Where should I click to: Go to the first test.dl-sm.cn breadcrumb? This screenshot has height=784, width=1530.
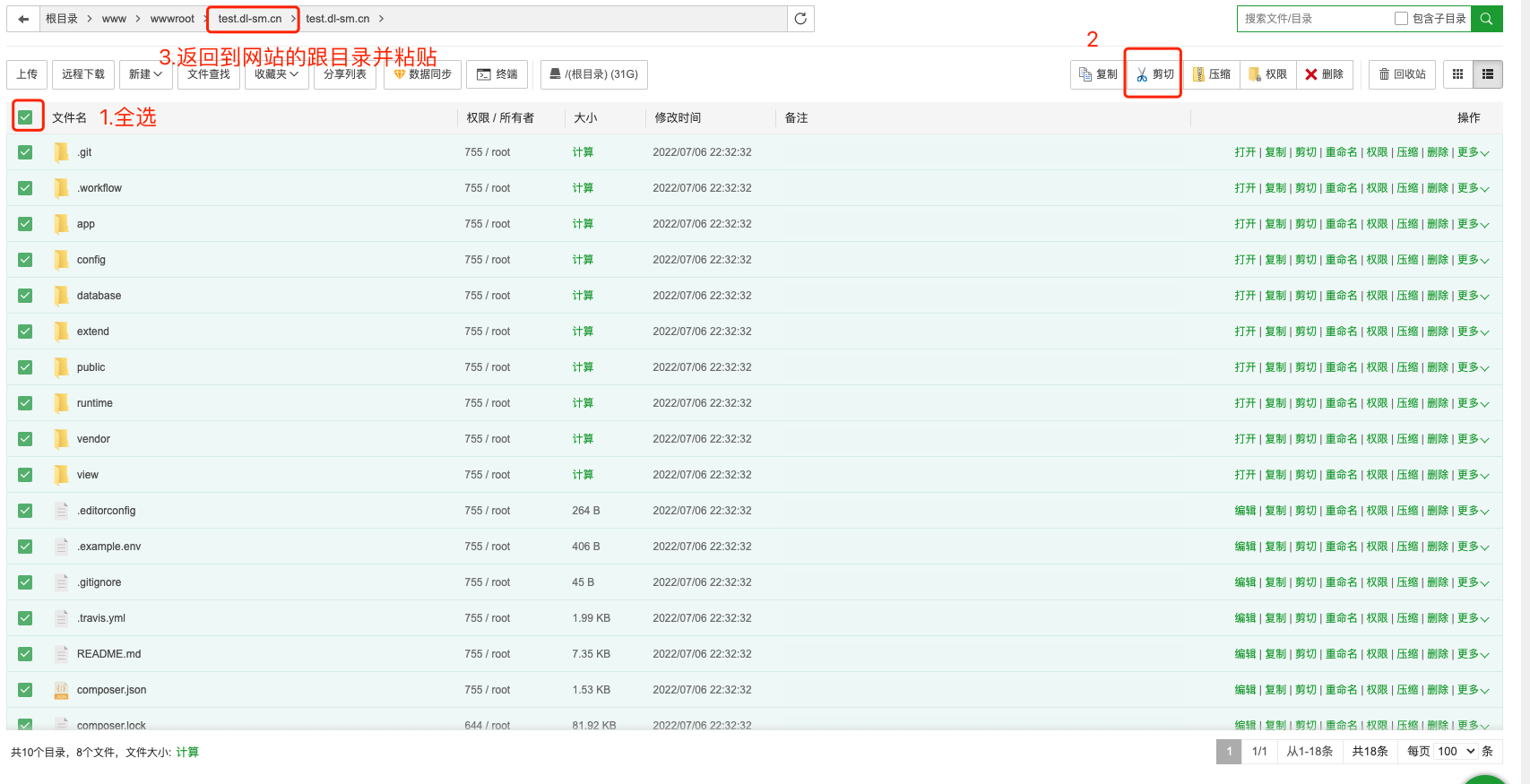click(x=250, y=19)
